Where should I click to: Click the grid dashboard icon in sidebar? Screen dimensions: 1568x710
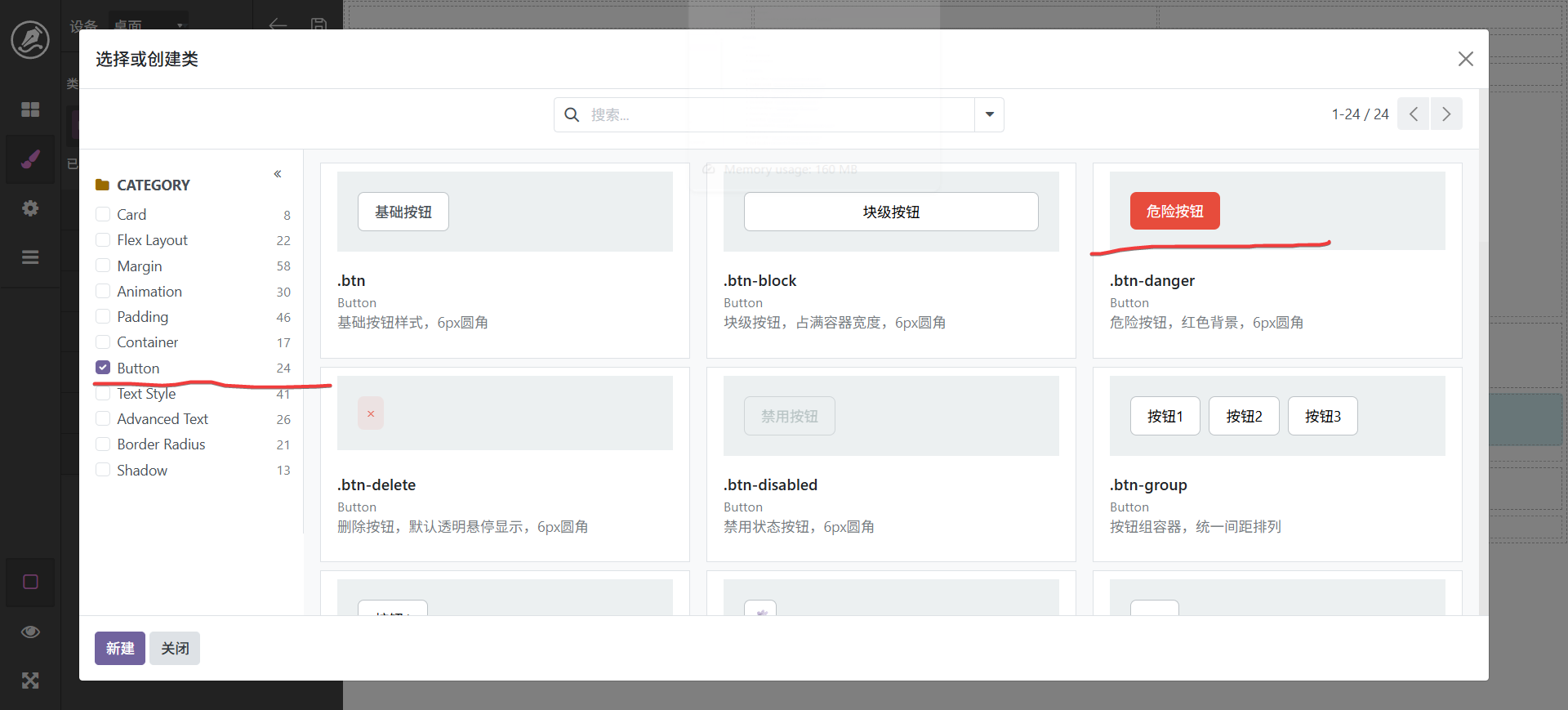point(30,109)
